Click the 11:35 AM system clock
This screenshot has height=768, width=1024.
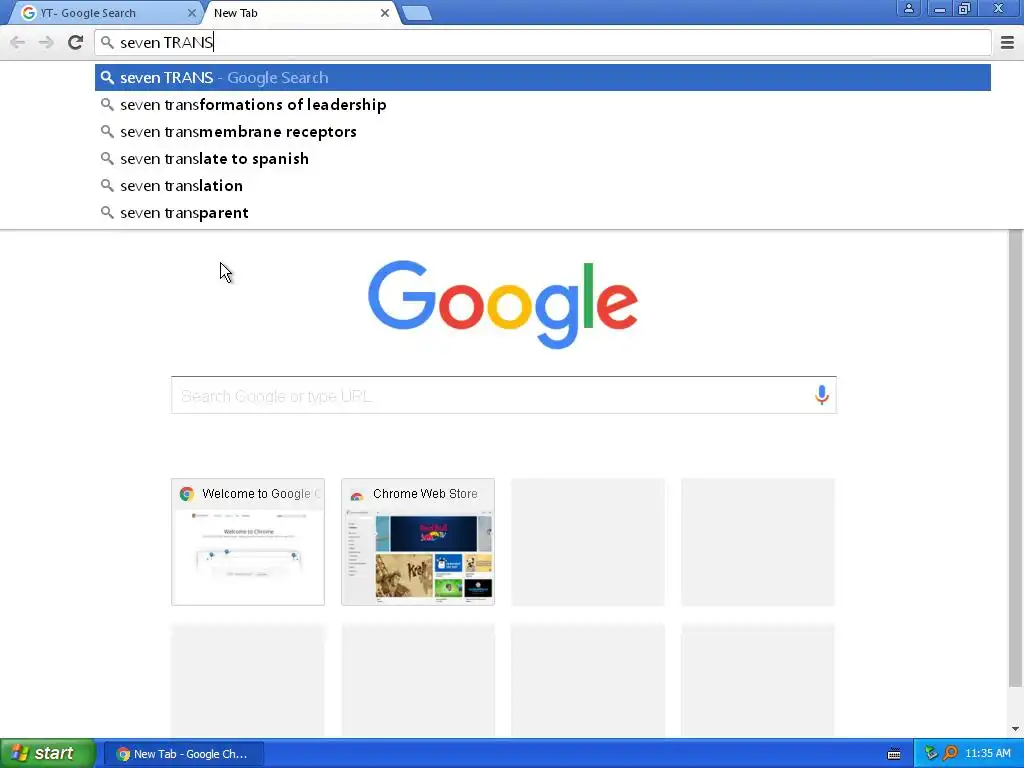click(x=987, y=754)
